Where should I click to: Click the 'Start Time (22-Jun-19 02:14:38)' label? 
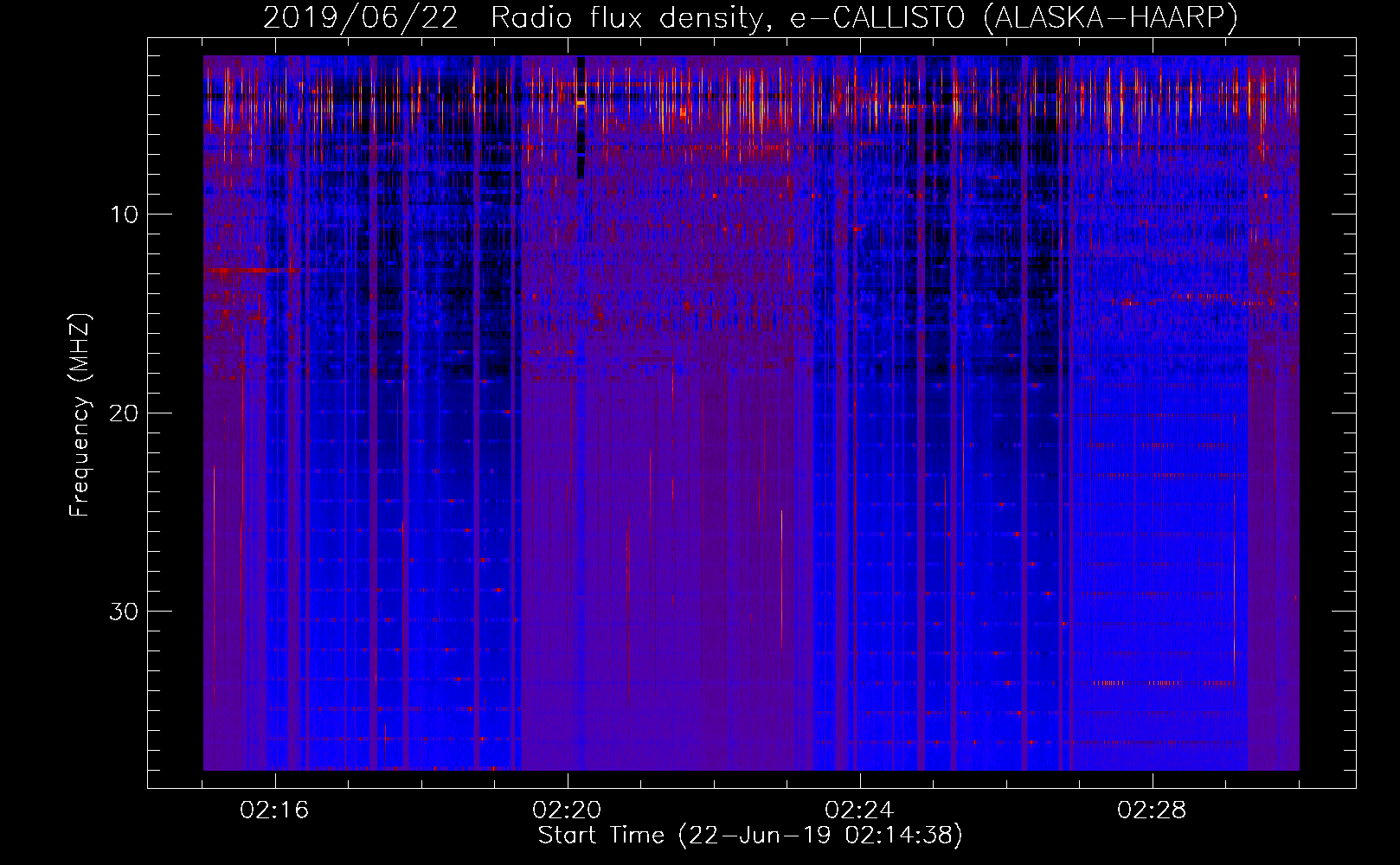pyautogui.click(x=750, y=836)
